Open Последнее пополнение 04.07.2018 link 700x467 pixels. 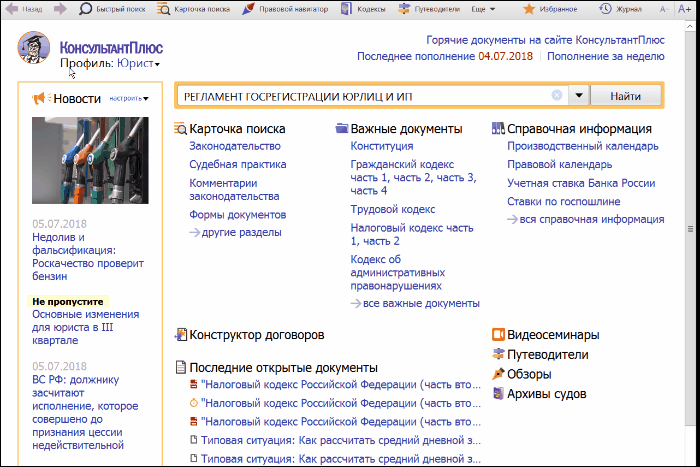(x=445, y=56)
